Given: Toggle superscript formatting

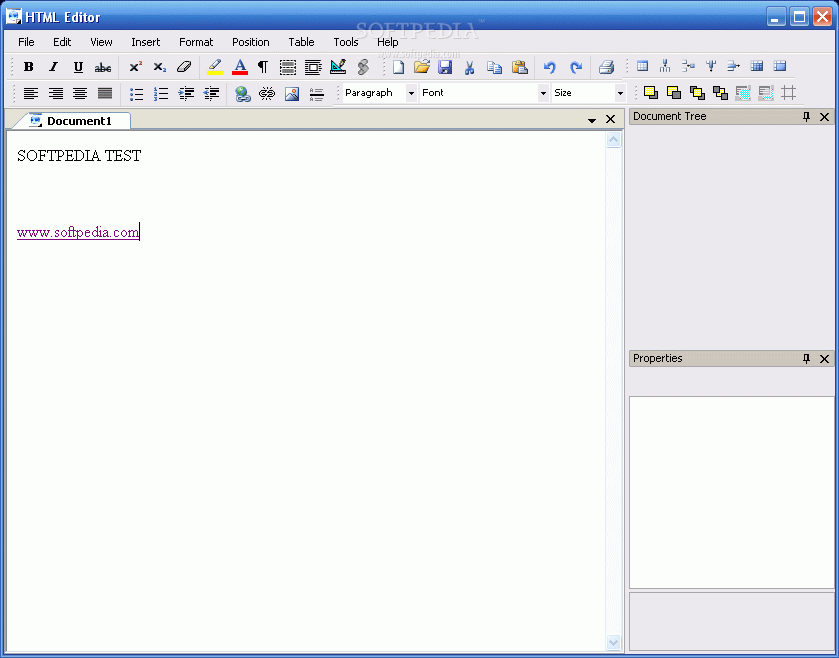Looking at the screenshot, I should pos(135,67).
